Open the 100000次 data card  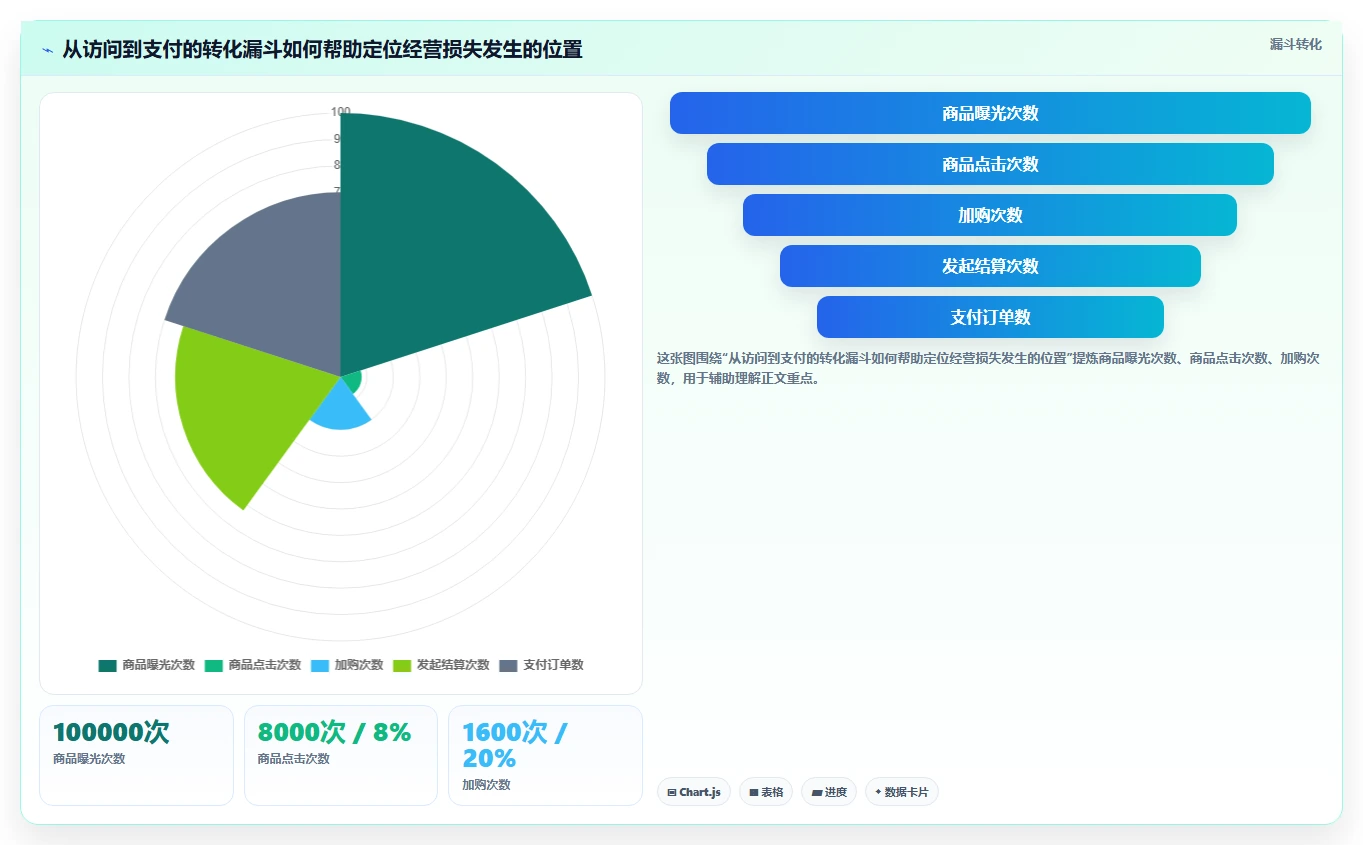(136, 755)
